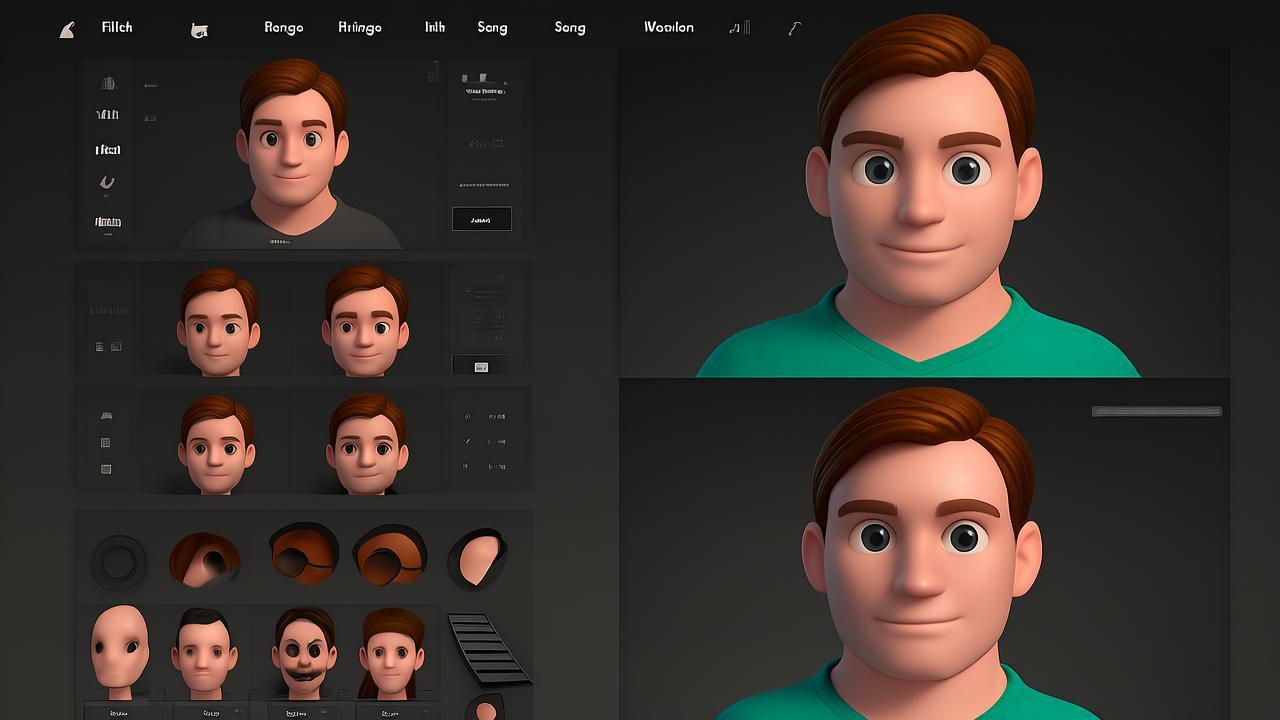Open the Rango menu
The image size is (1280, 720).
click(x=283, y=28)
